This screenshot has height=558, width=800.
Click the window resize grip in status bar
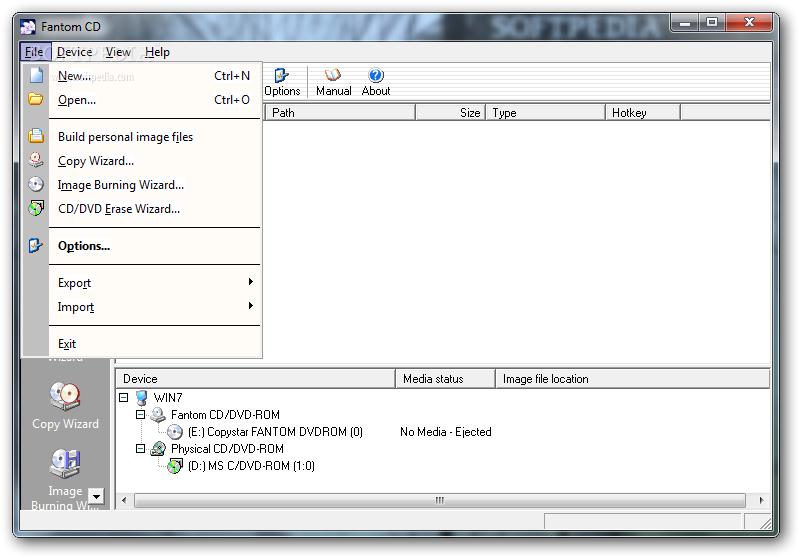click(x=765, y=523)
